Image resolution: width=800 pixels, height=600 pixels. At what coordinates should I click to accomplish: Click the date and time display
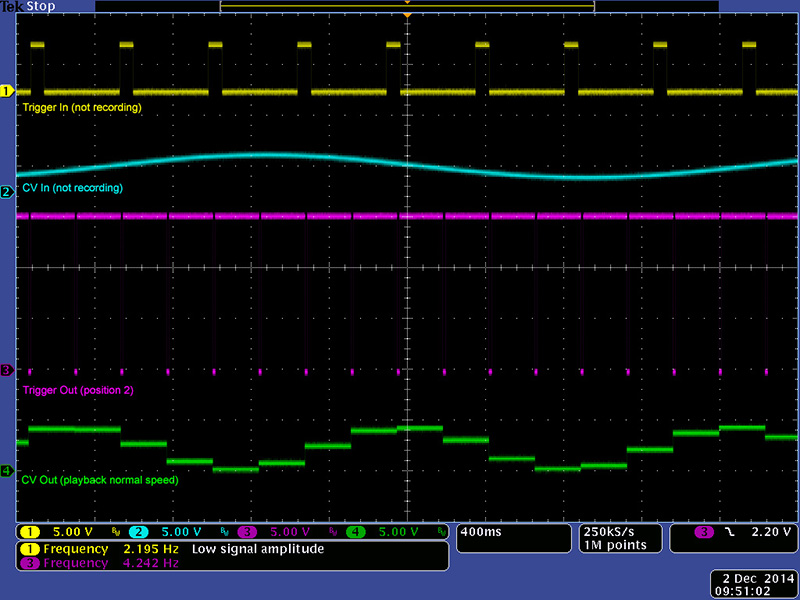click(754, 585)
